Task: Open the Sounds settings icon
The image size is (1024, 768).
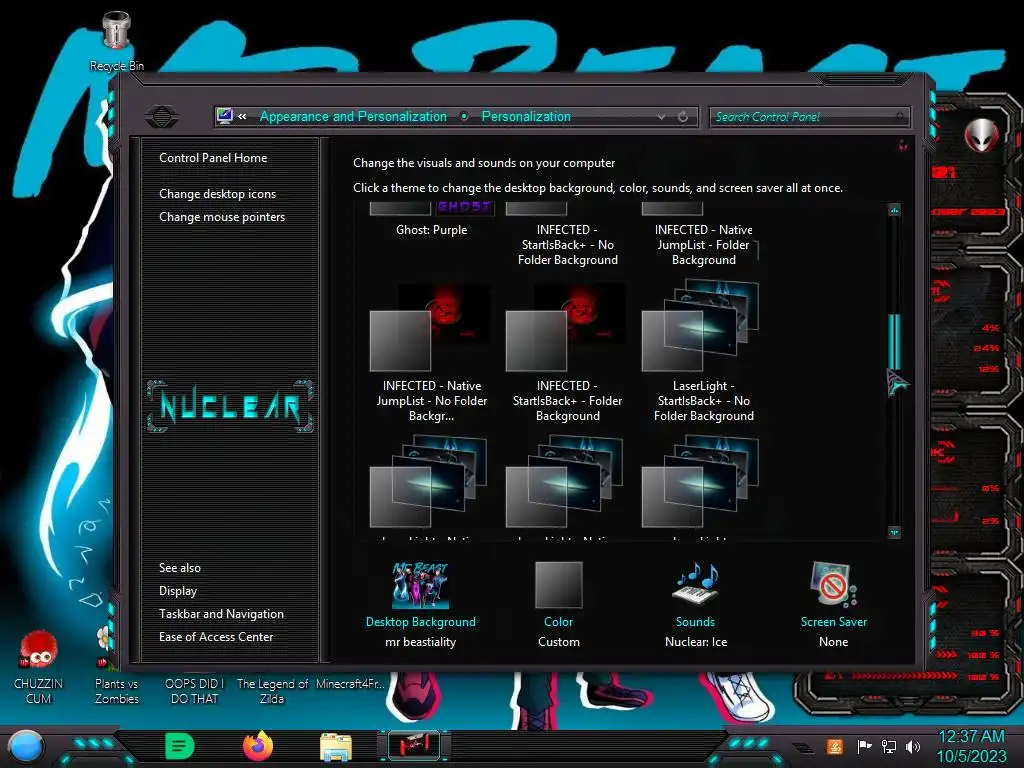Action: [x=696, y=583]
